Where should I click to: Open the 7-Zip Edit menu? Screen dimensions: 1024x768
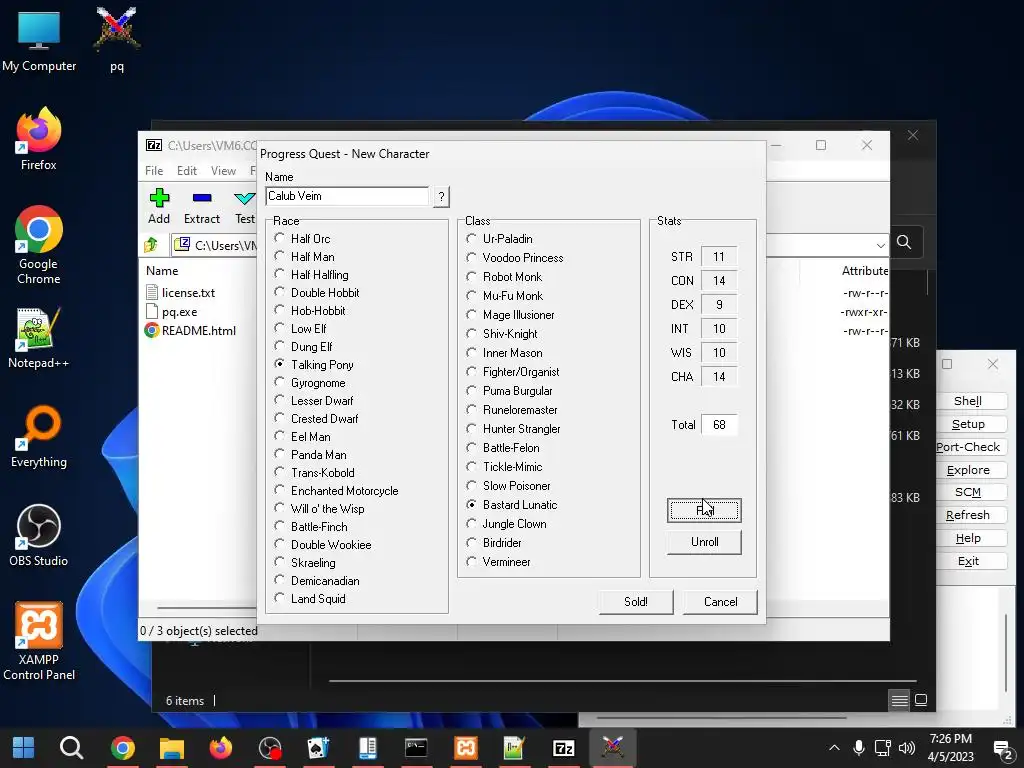(x=187, y=170)
